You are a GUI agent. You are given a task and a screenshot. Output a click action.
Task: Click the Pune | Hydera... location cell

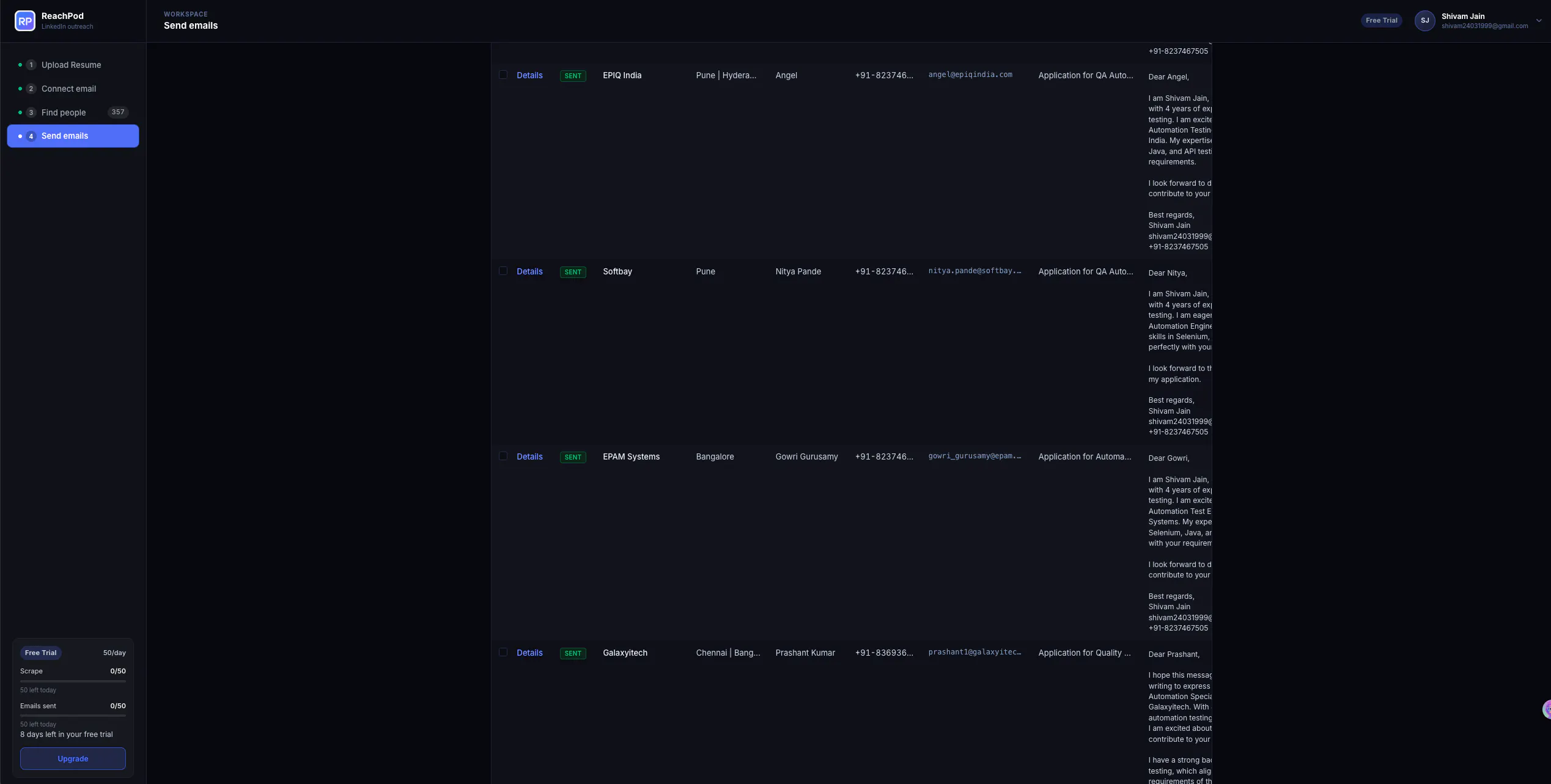coord(726,76)
